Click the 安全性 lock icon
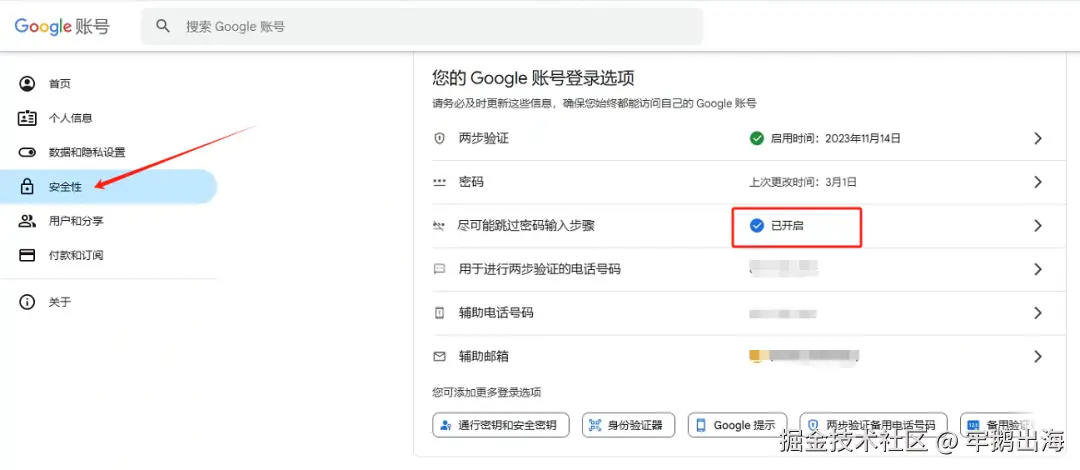 [27, 186]
